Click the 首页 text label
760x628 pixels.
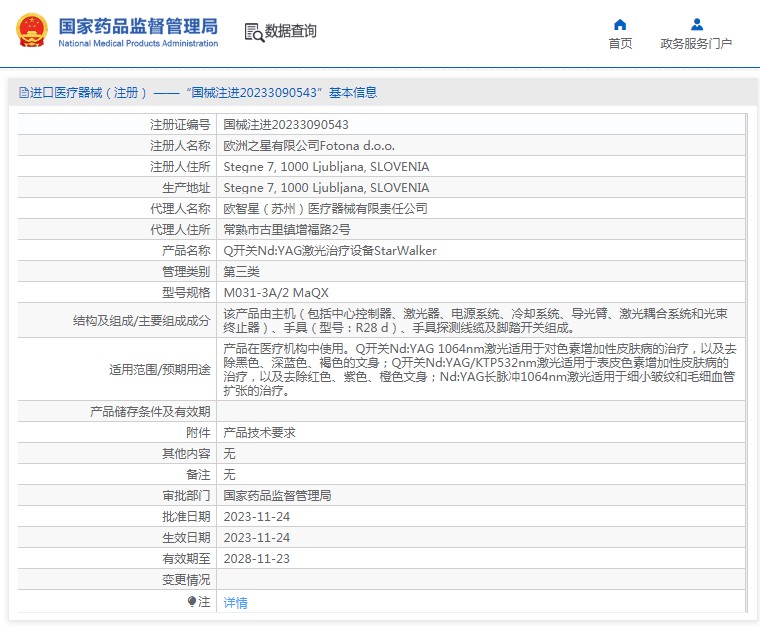click(620, 44)
